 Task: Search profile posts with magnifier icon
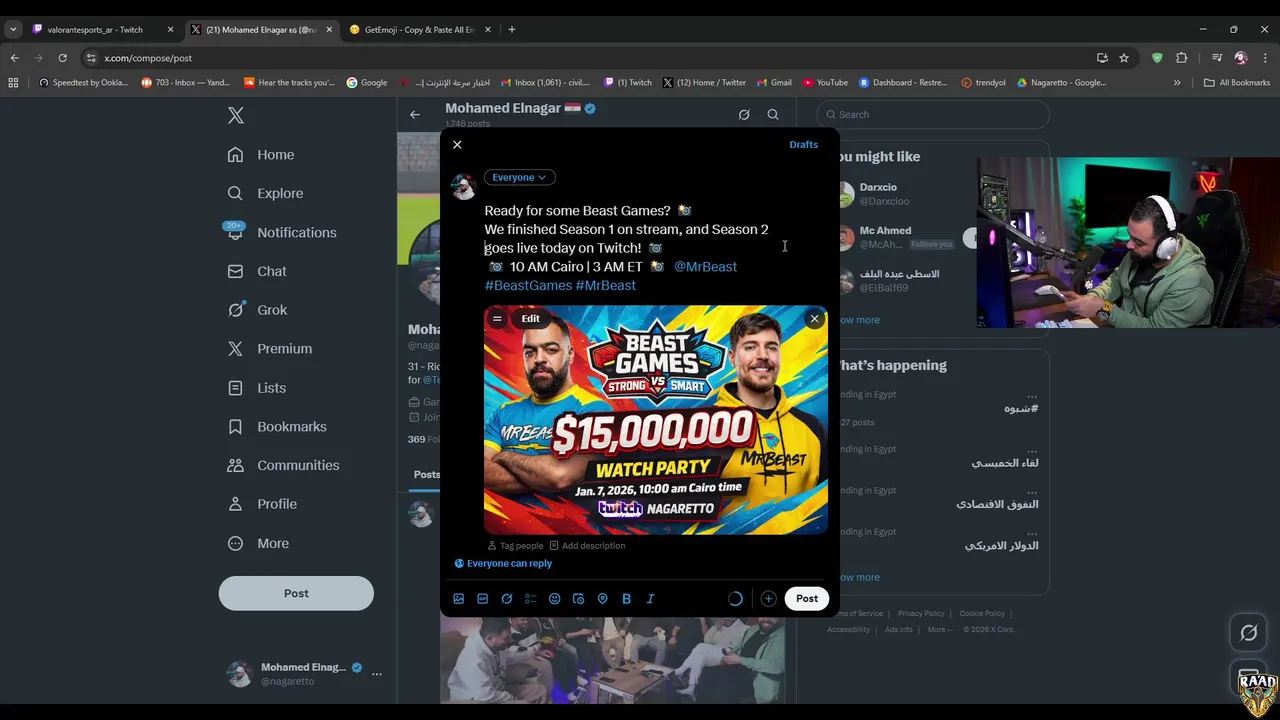point(773,114)
